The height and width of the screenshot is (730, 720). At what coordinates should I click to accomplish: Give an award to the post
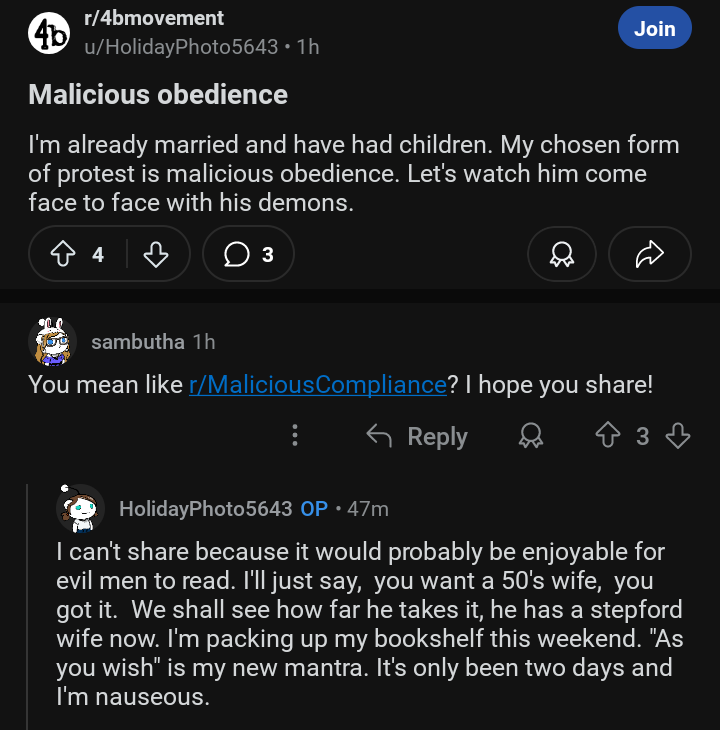[x=561, y=255]
